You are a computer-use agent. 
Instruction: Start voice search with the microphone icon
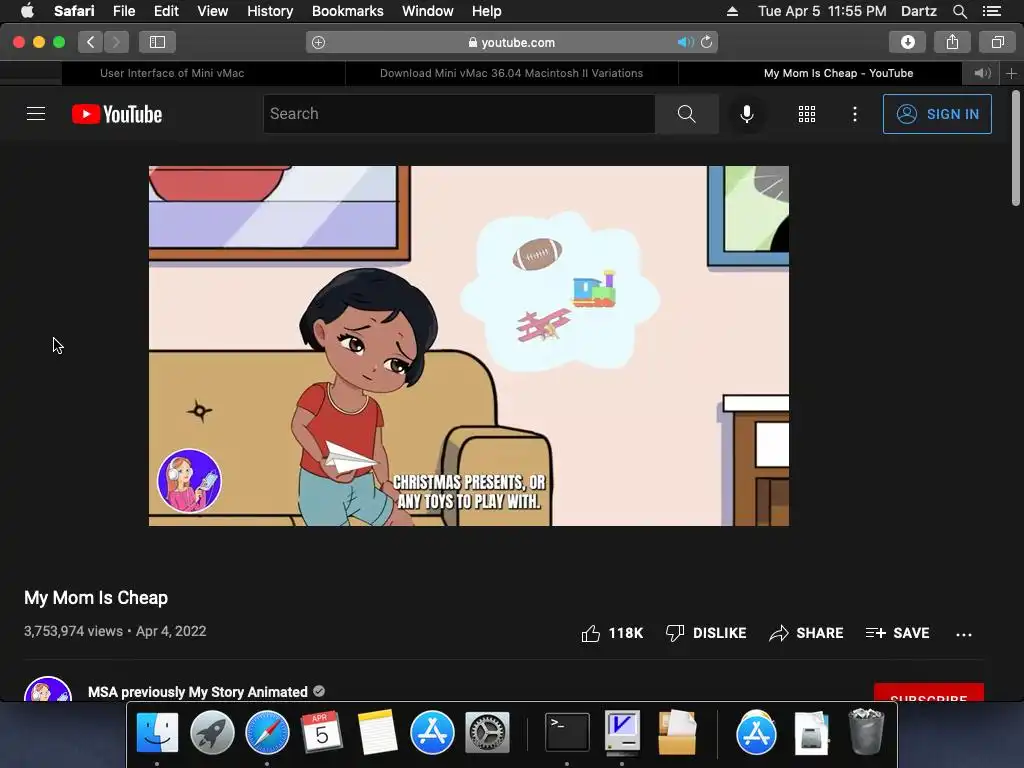[x=746, y=114]
